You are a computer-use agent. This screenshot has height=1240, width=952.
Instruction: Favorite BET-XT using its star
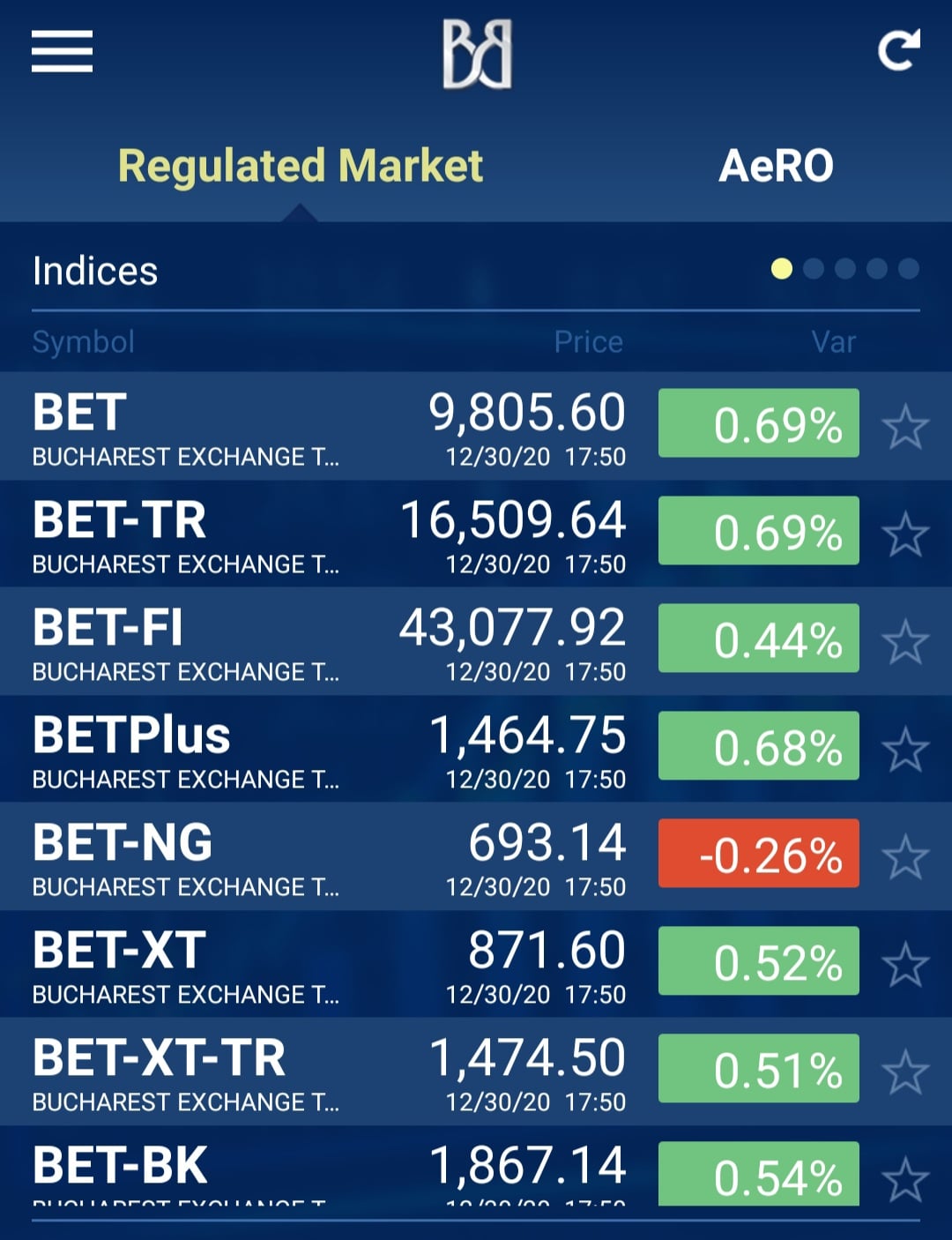coord(905,965)
